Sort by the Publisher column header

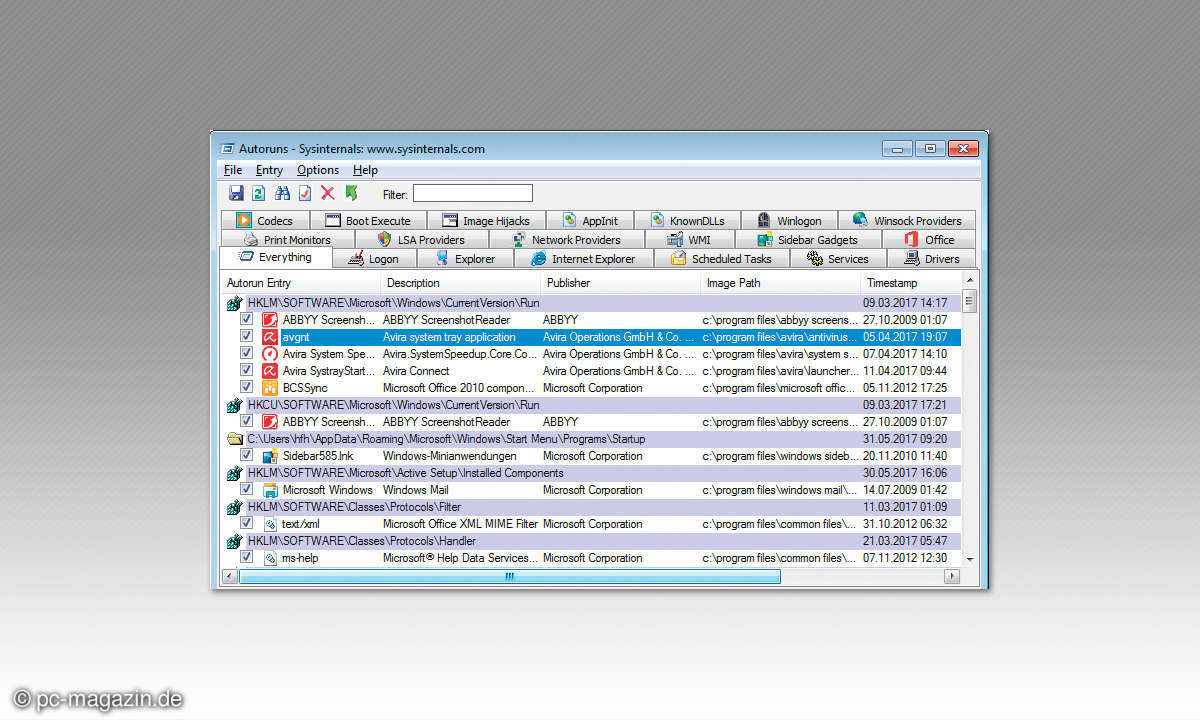568,283
